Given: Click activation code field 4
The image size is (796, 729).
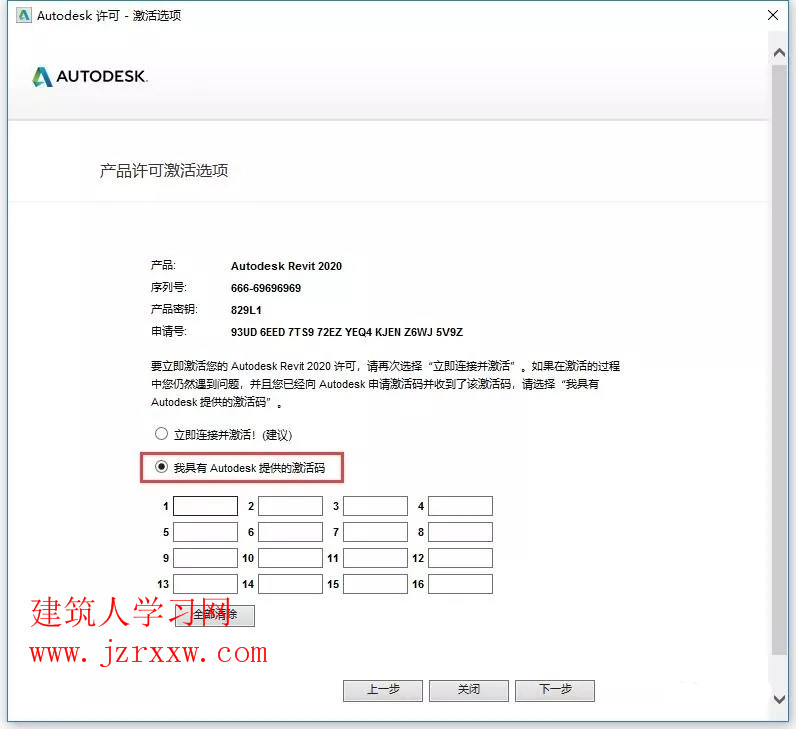Looking at the screenshot, I should tap(460, 506).
